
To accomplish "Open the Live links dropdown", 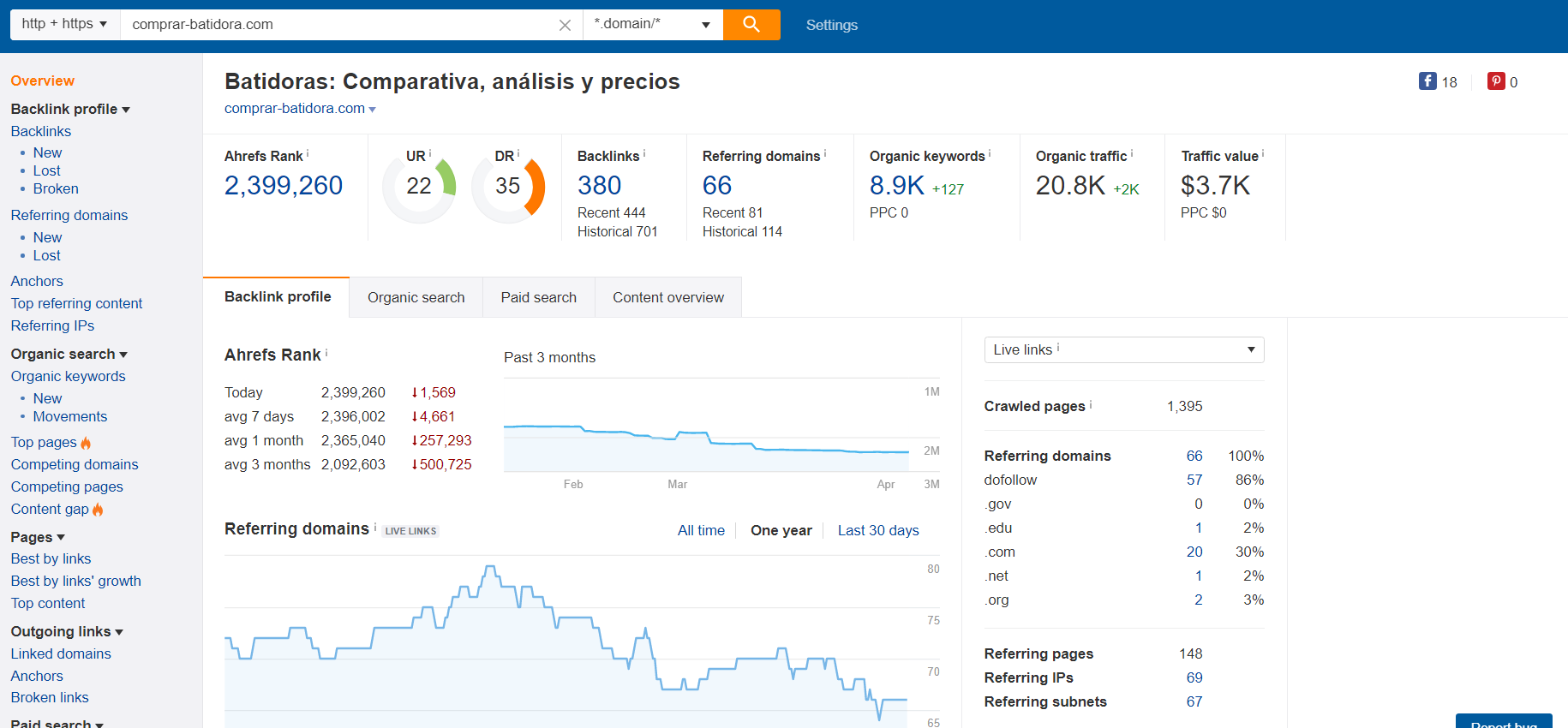I will point(1124,349).
